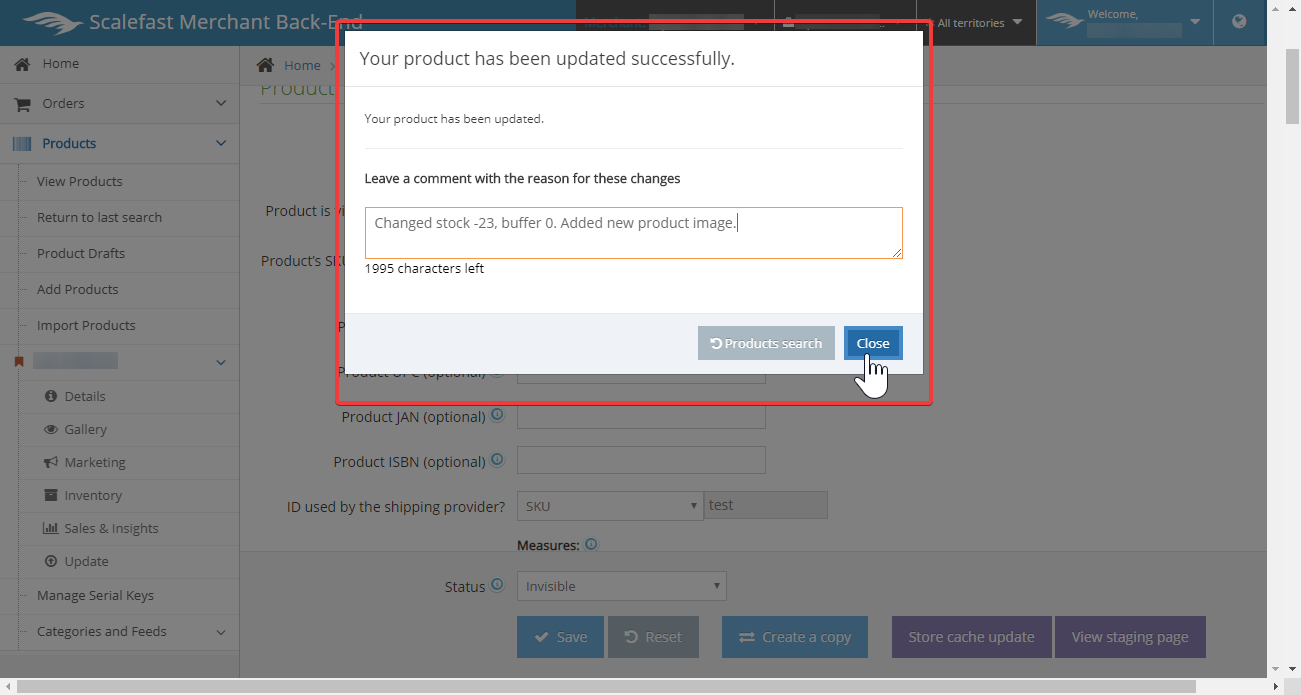Open Add Products in sidebar
The width and height of the screenshot is (1301, 695).
tap(77, 289)
